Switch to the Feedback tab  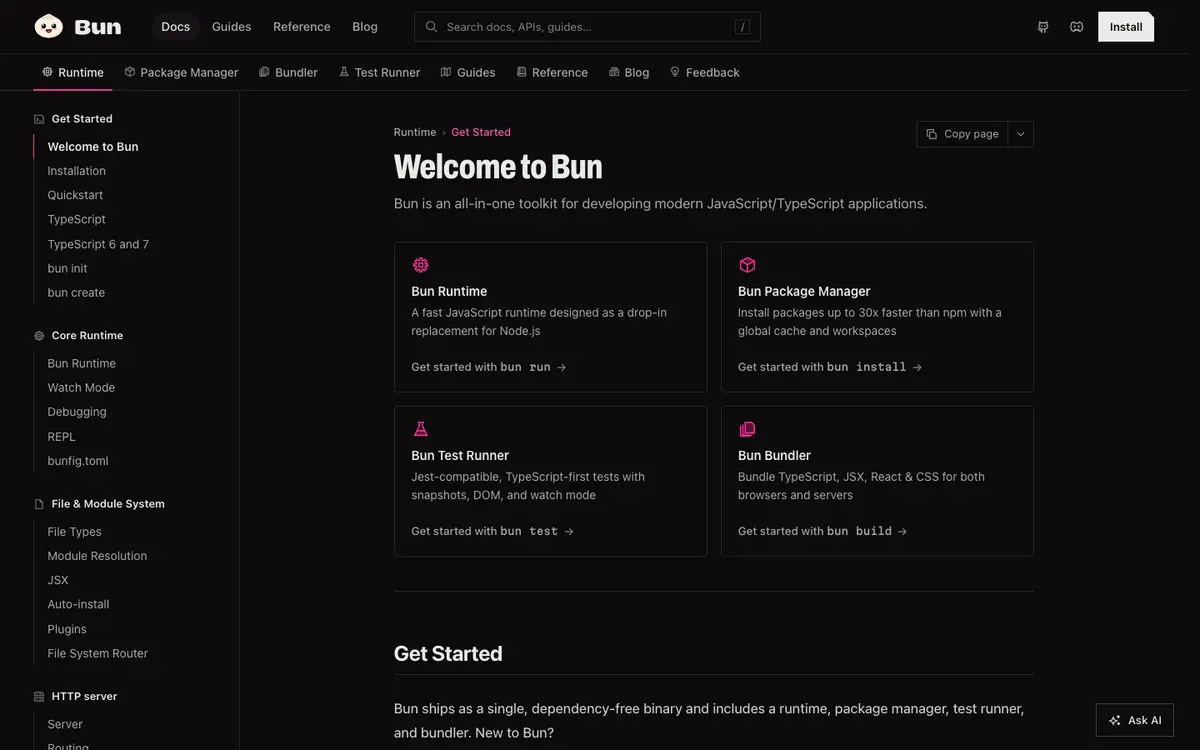click(x=704, y=72)
